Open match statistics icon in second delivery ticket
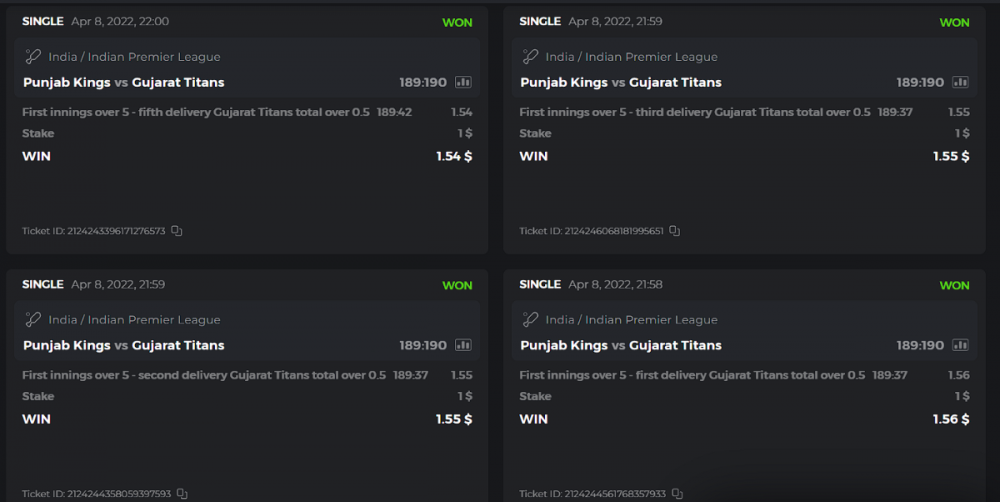 pos(463,345)
